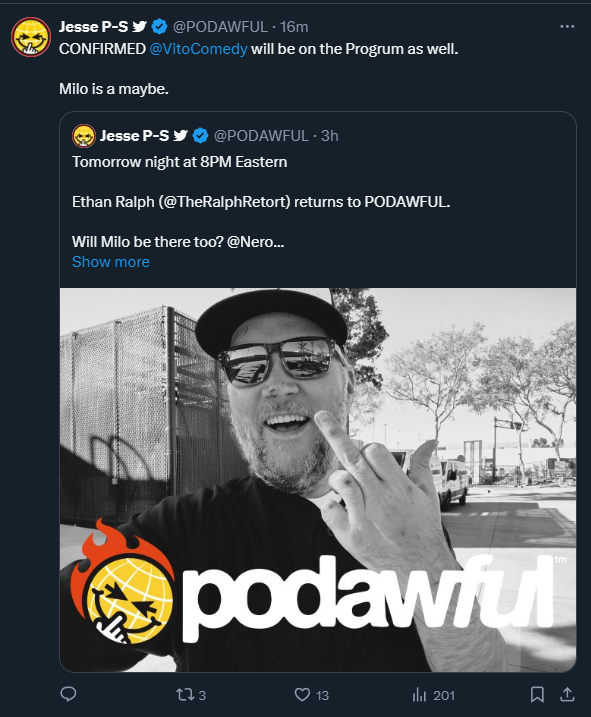View the tweet analytics bar chart icon

tap(419, 695)
